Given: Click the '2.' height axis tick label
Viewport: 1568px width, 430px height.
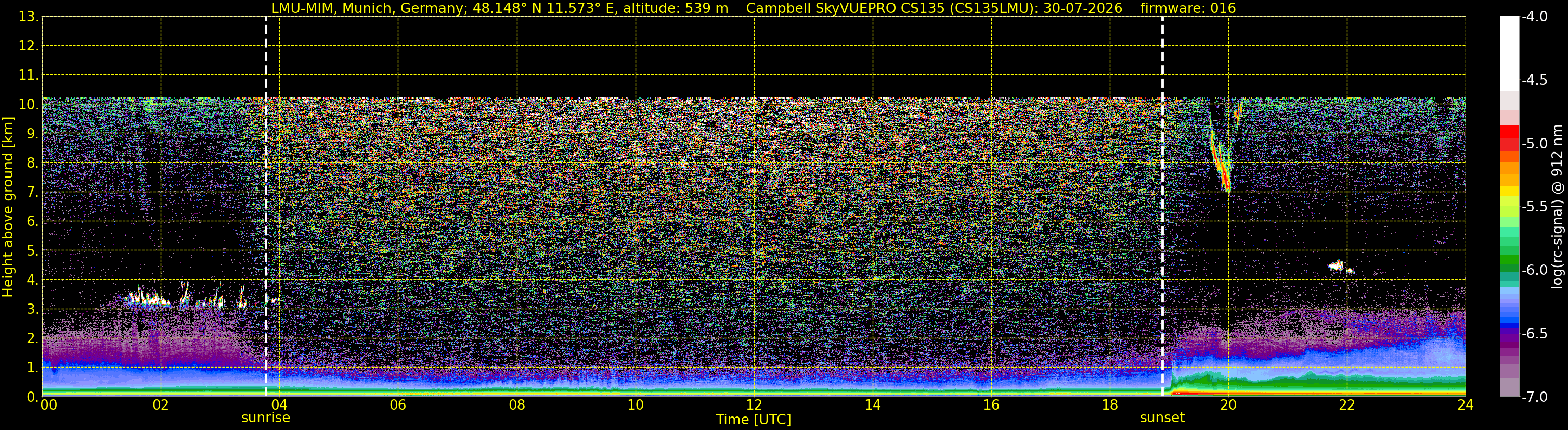Looking at the screenshot, I should [x=33, y=339].
